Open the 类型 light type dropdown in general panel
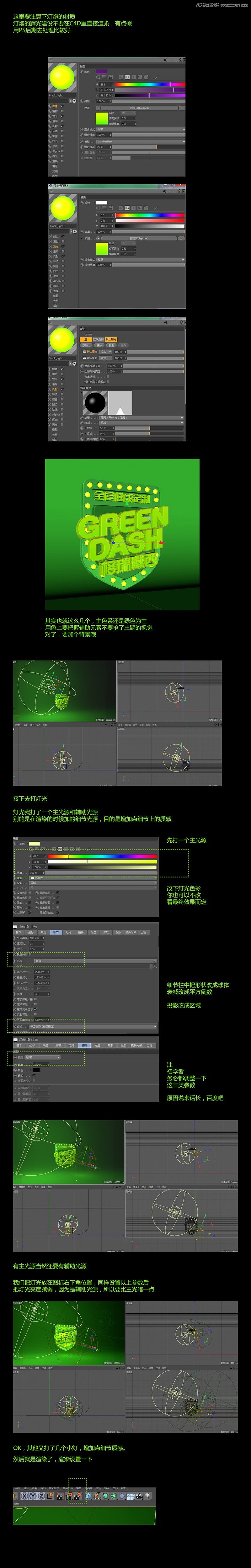 (93, 878)
